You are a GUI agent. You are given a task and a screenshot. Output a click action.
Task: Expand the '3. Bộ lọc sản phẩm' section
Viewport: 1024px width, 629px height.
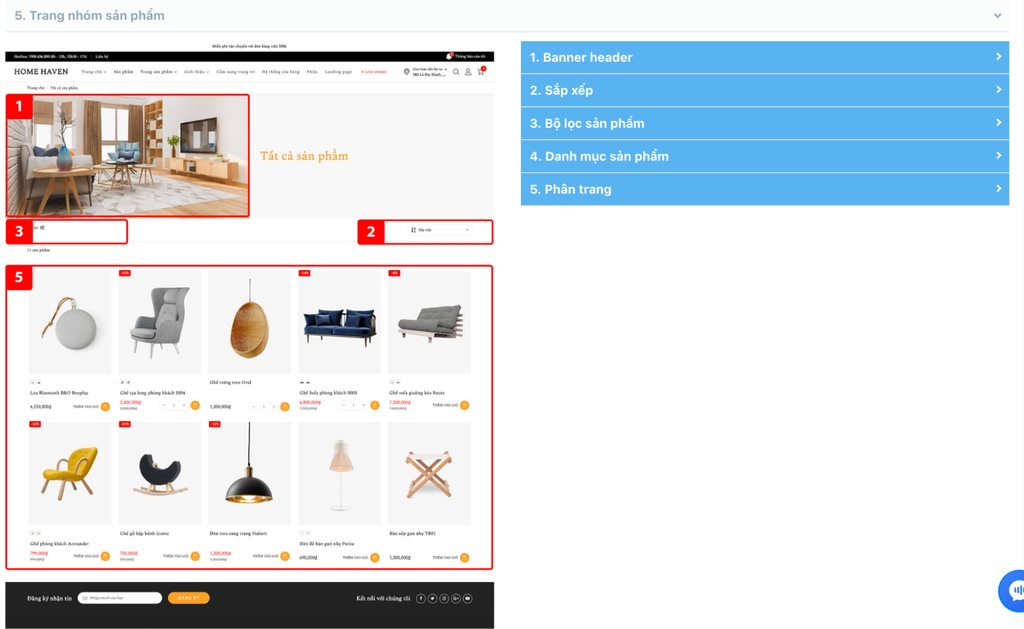pyautogui.click(x=765, y=123)
